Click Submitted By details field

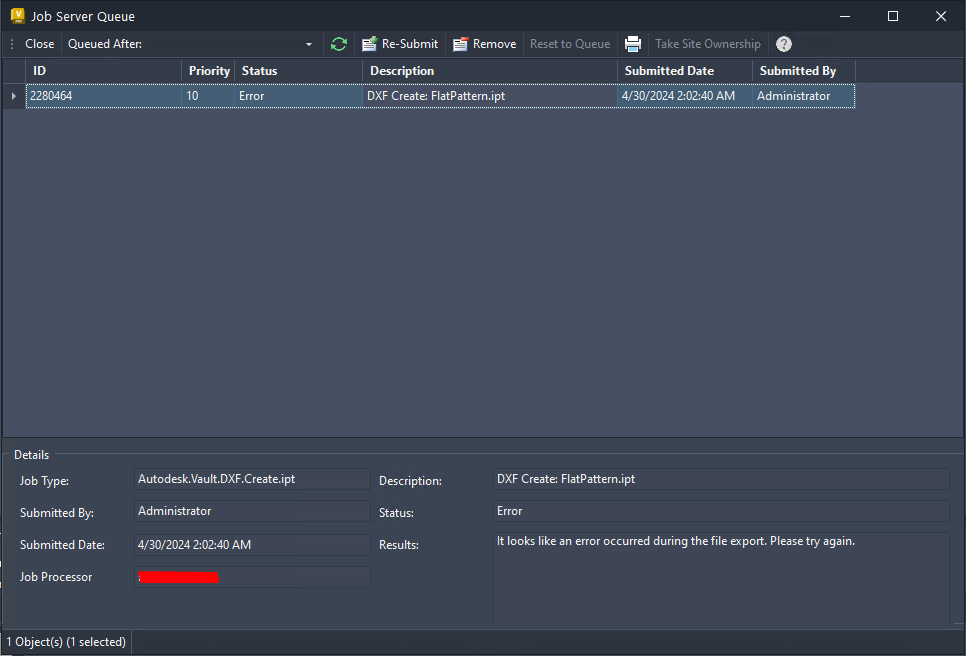252,511
